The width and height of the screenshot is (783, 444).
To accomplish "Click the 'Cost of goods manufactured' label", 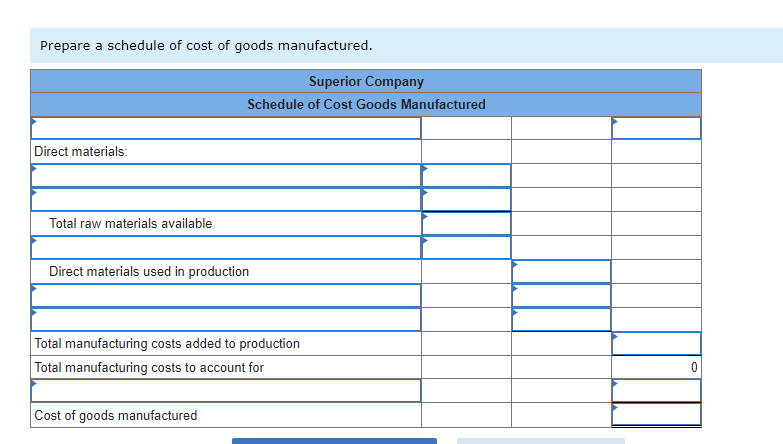I will click(x=115, y=416).
